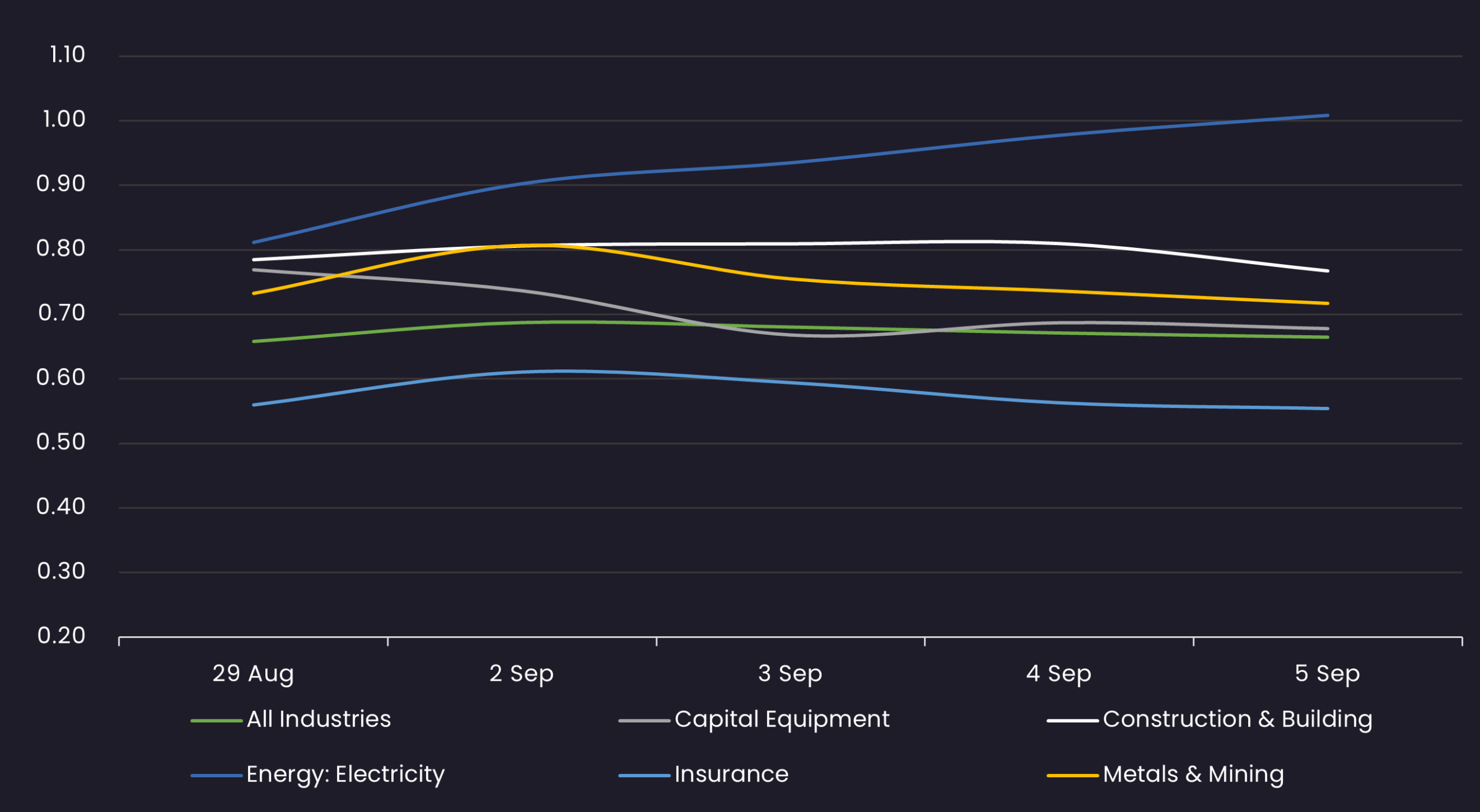
Task: Click the dark blue Energy: Electricity swatch
Action: 216,776
